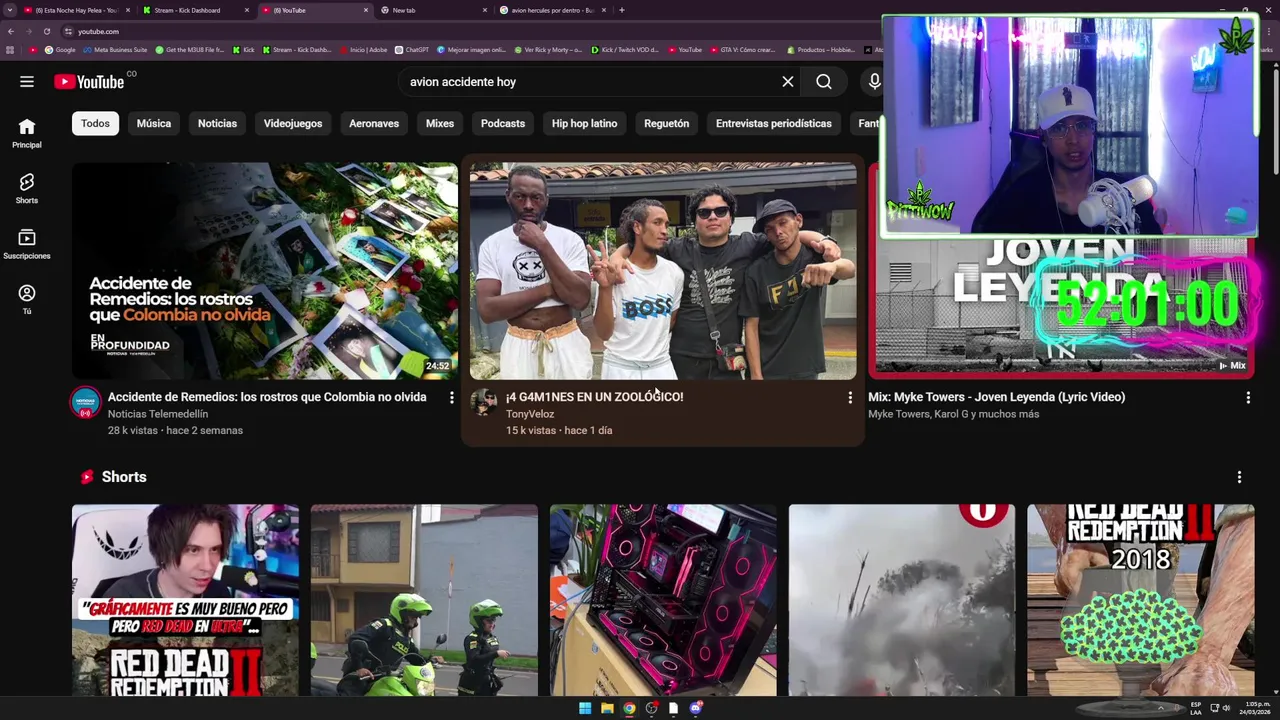Switch to Esta Noche Hay Pelea tab
Screen dimensions: 1280x720
pos(75,10)
